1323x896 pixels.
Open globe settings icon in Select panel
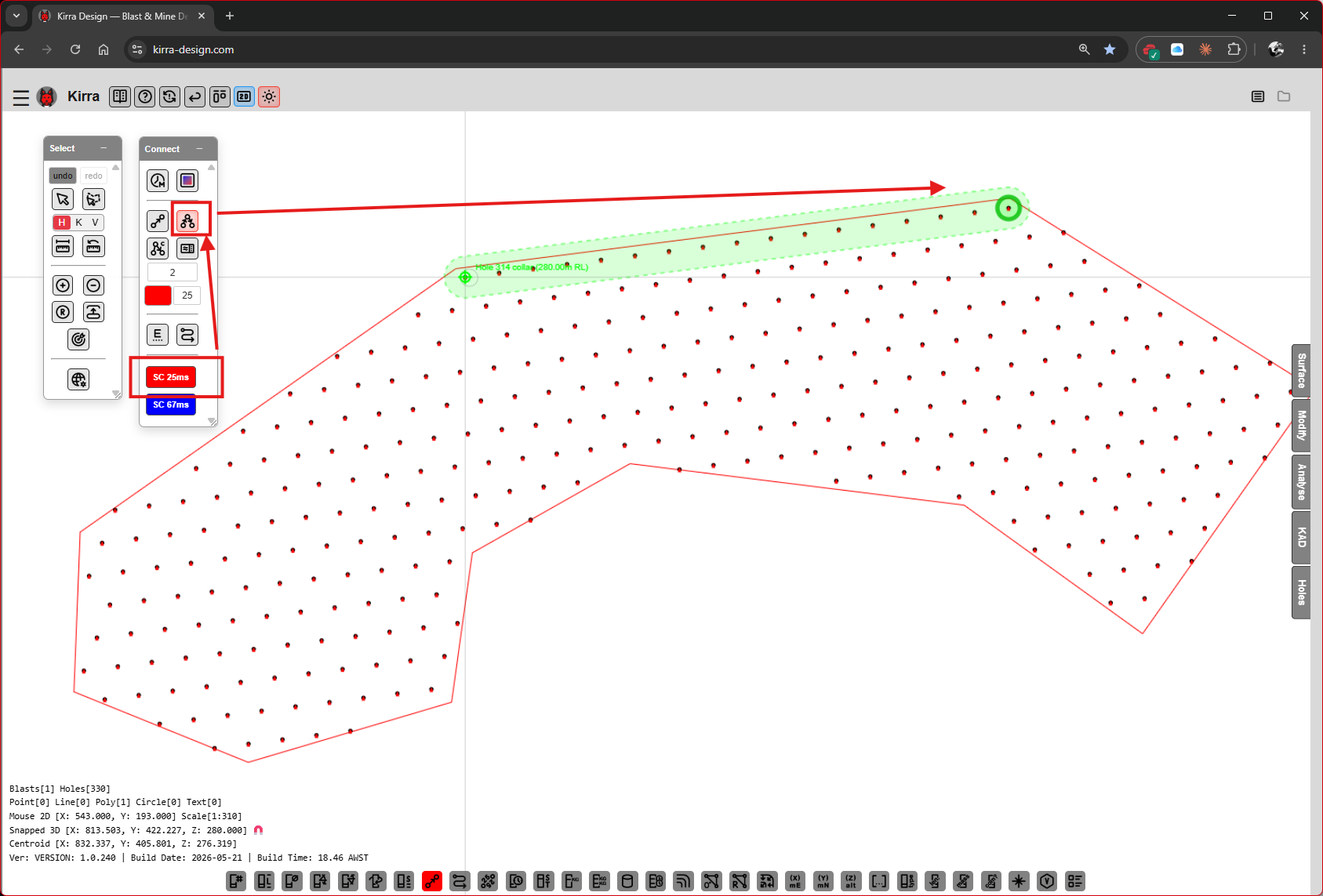click(78, 379)
